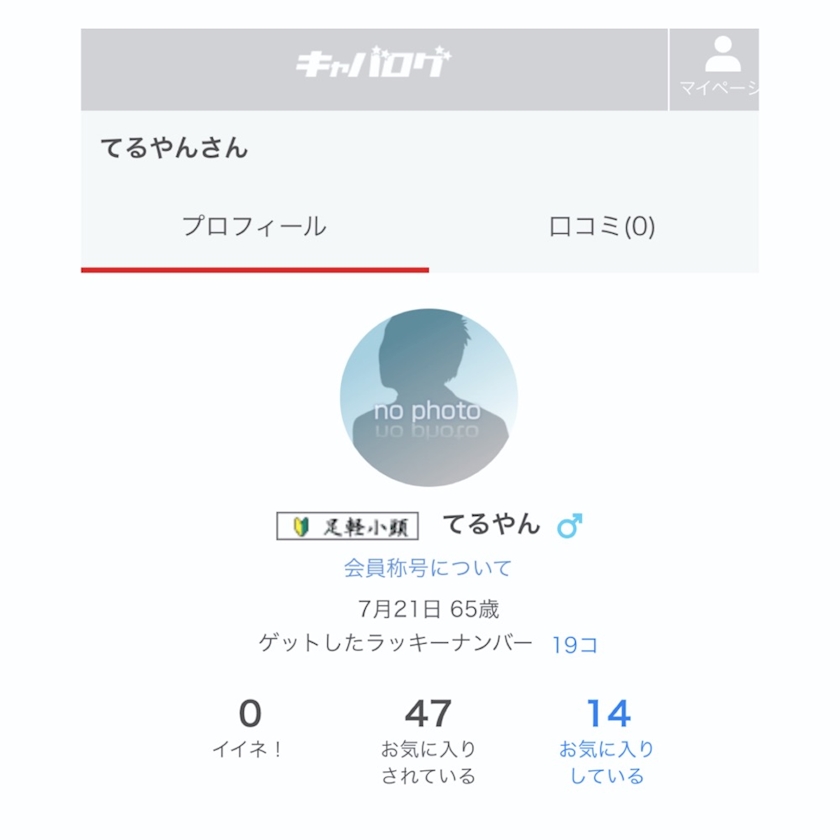This screenshot has height=840, width=840.
Task: Click the 足軽小頭 rank badge text
Action: (366, 527)
